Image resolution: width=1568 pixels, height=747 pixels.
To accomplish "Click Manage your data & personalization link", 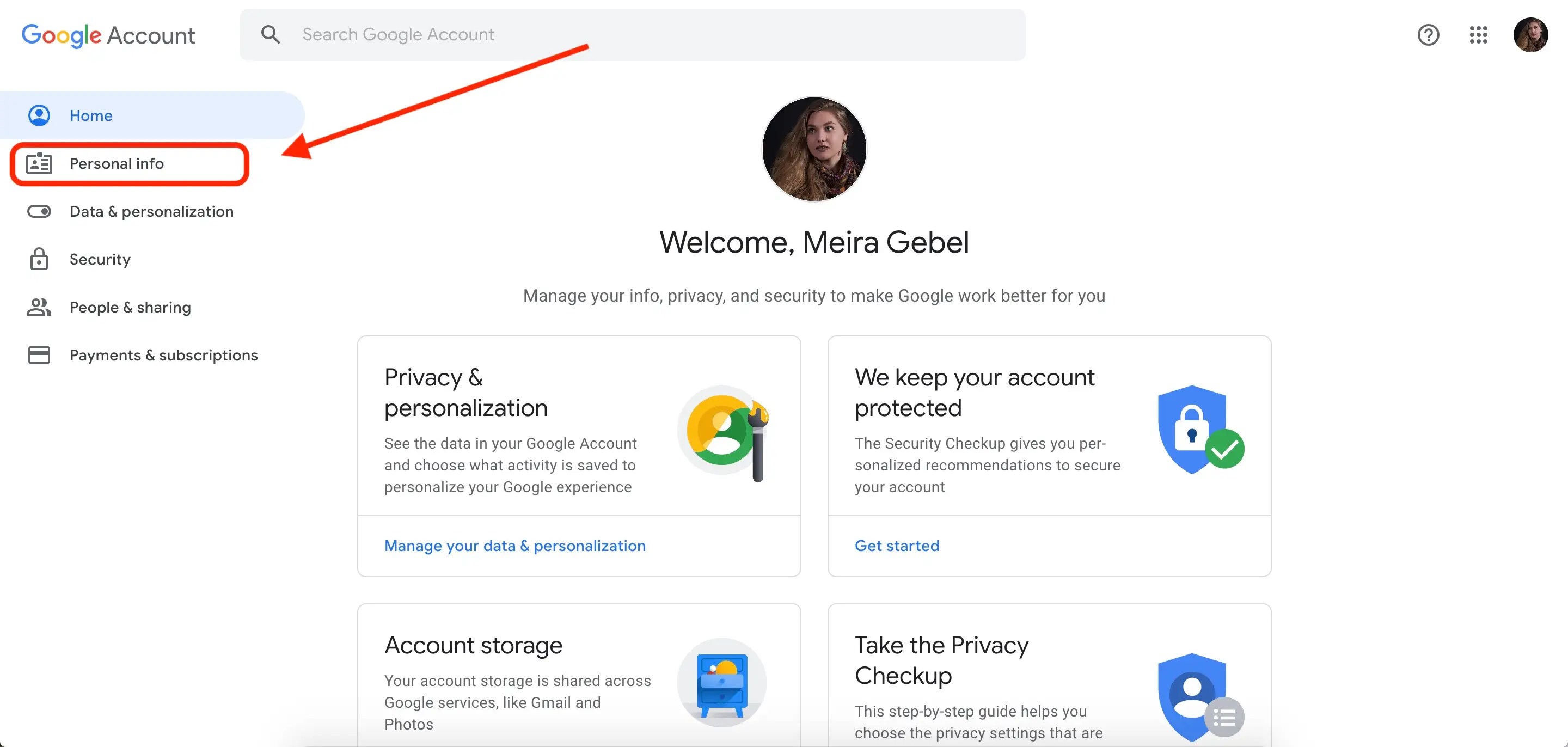I will point(514,546).
